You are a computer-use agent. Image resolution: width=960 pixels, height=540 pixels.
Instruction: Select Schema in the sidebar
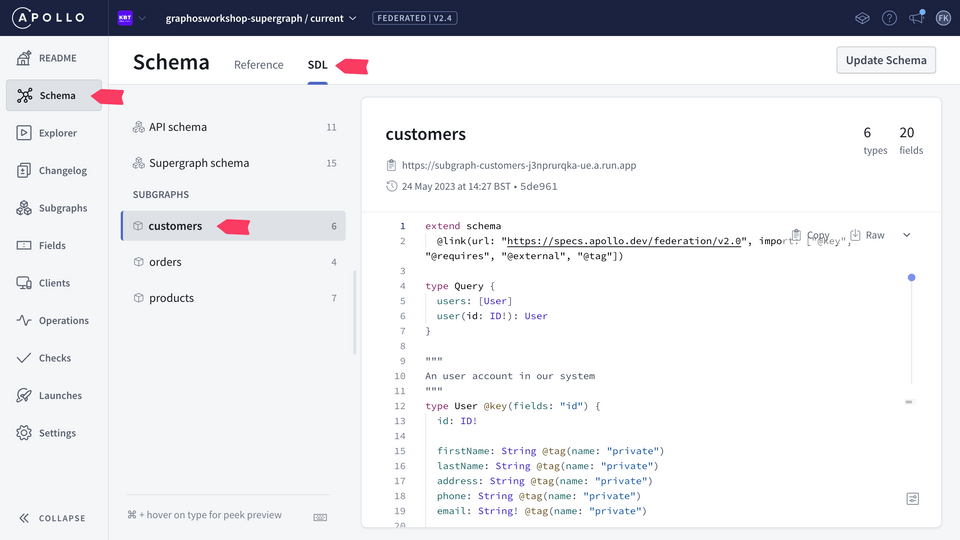click(x=54, y=95)
